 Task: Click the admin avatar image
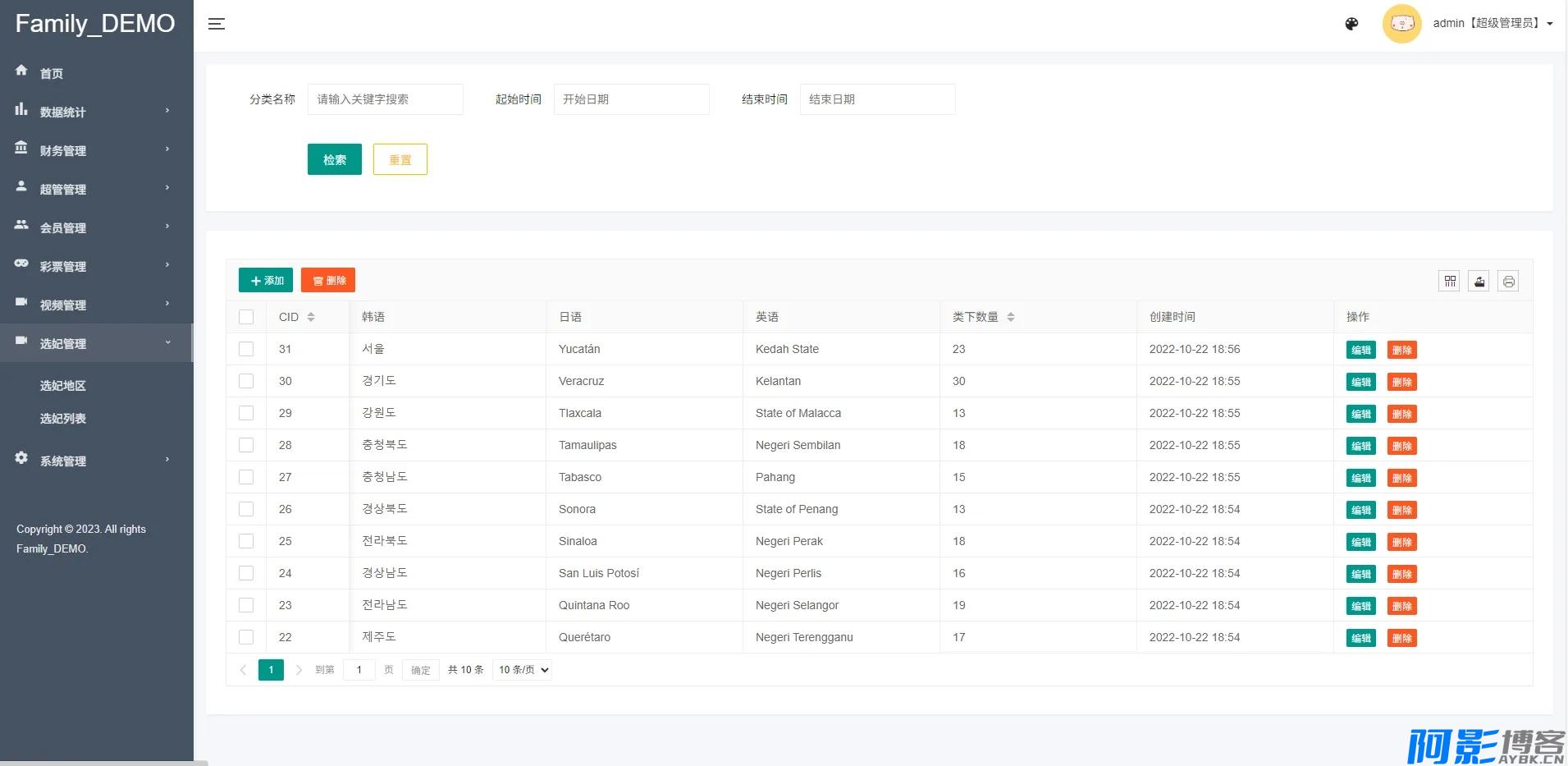click(1401, 24)
